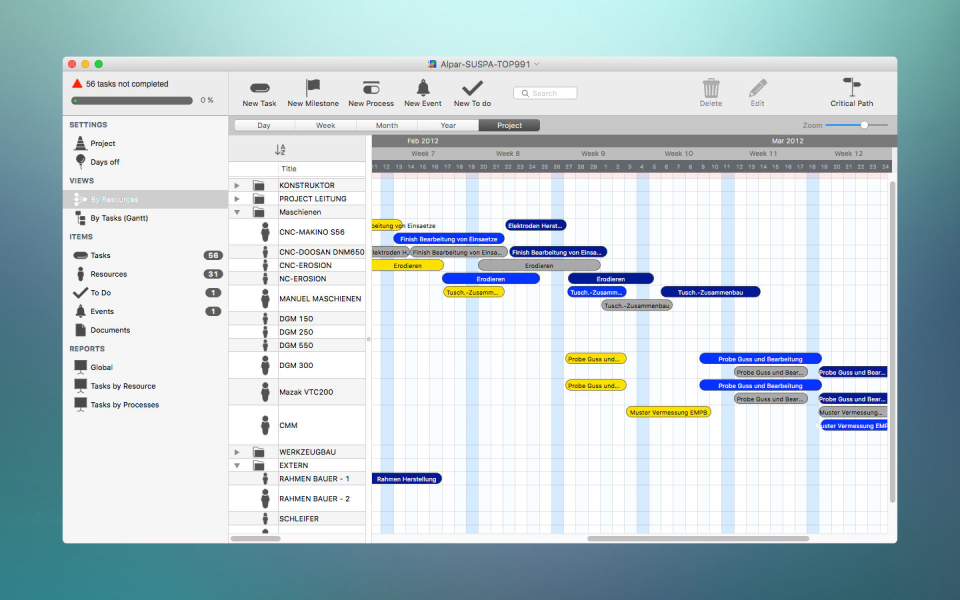Click in the Search field
Screen dimensions: 960x600
point(545,93)
